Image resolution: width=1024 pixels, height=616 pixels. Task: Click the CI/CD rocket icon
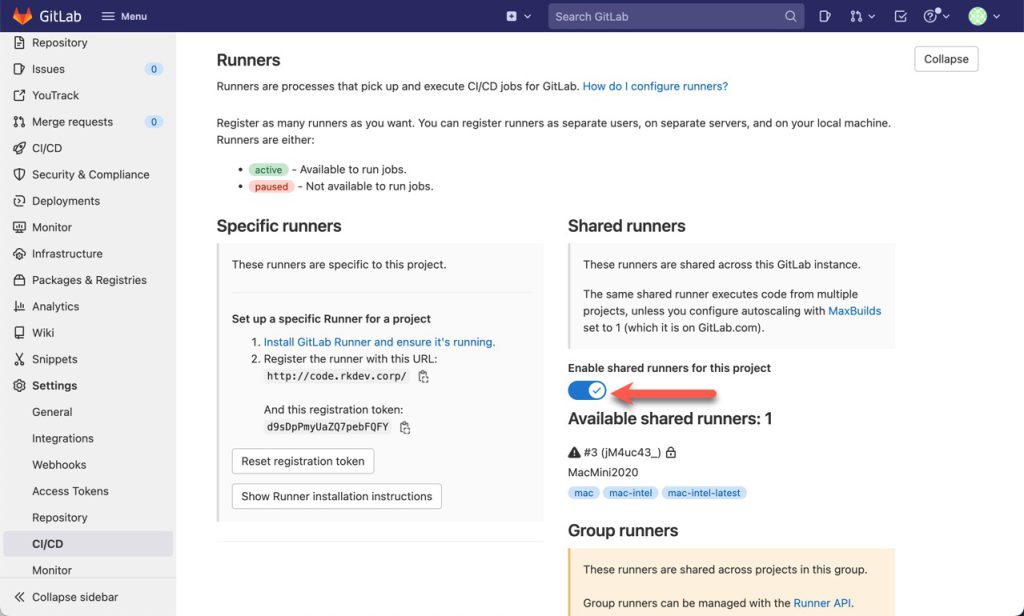coord(19,148)
